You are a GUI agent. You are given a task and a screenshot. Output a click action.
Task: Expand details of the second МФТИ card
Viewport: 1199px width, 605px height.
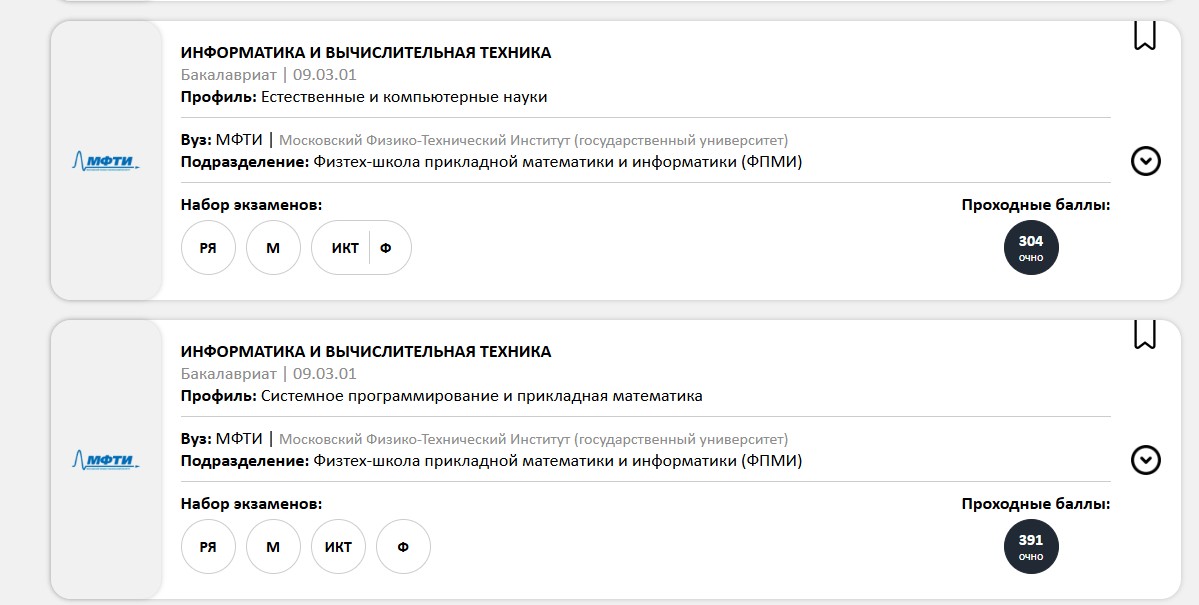1145,460
